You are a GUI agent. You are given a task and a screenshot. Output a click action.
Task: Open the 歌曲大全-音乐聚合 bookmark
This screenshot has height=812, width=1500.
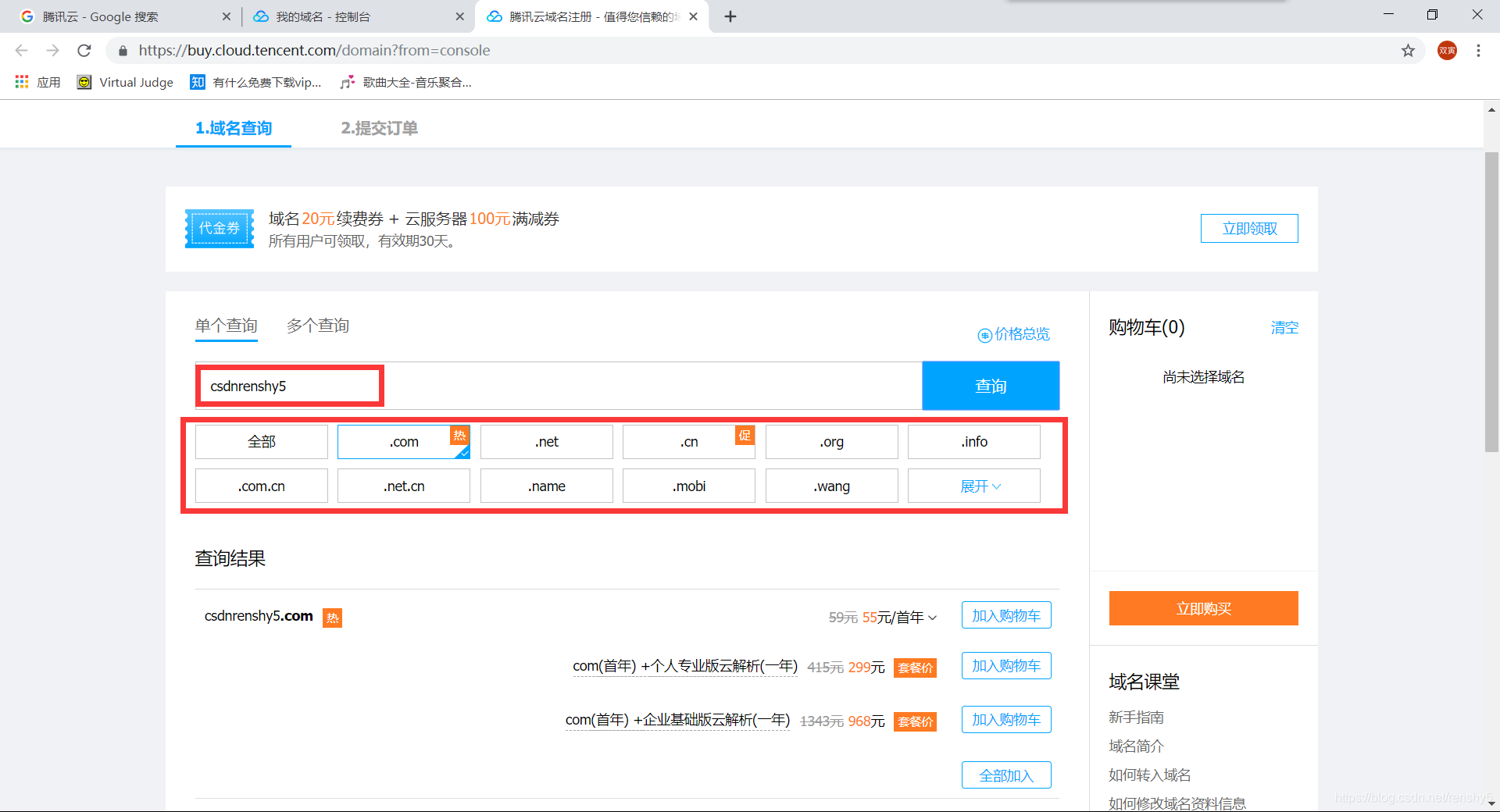(405, 82)
